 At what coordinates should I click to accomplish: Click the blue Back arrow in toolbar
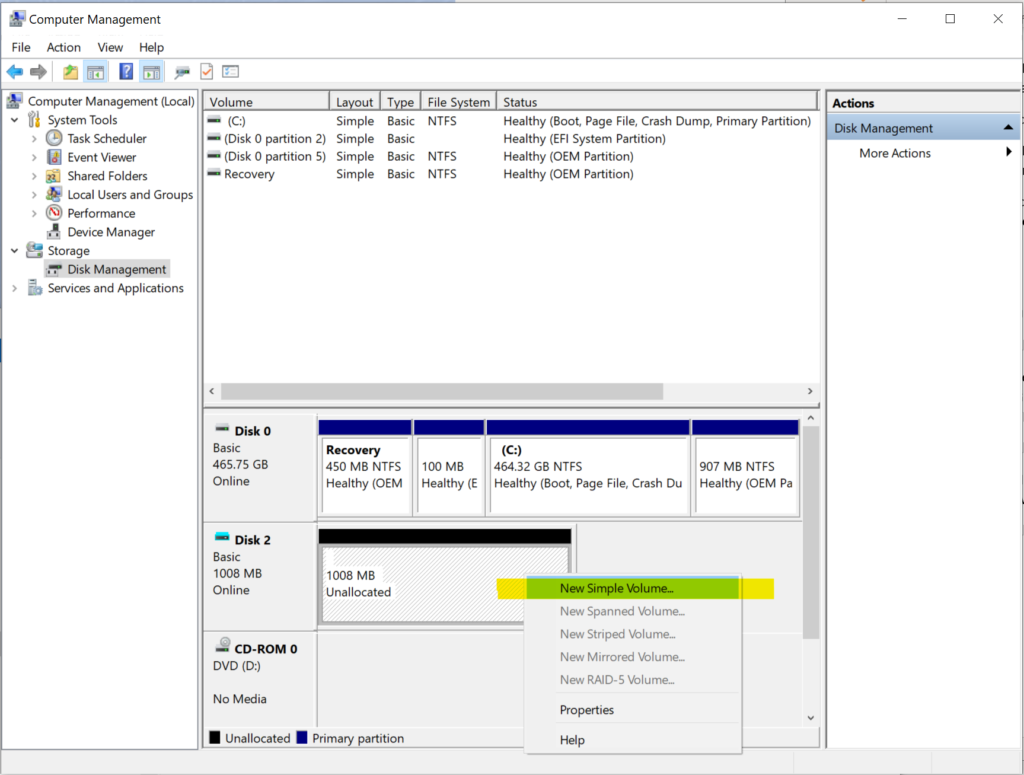pyautogui.click(x=15, y=72)
